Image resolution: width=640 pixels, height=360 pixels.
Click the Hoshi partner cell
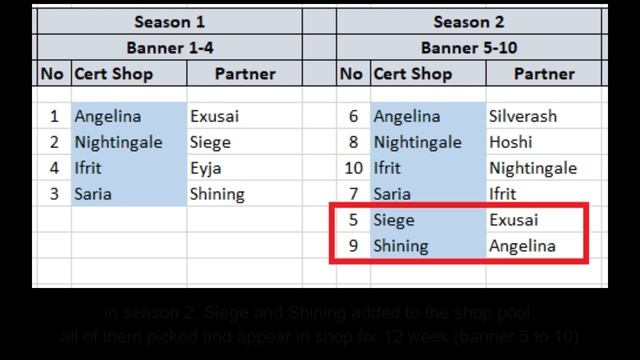click(x=544, y=142)
